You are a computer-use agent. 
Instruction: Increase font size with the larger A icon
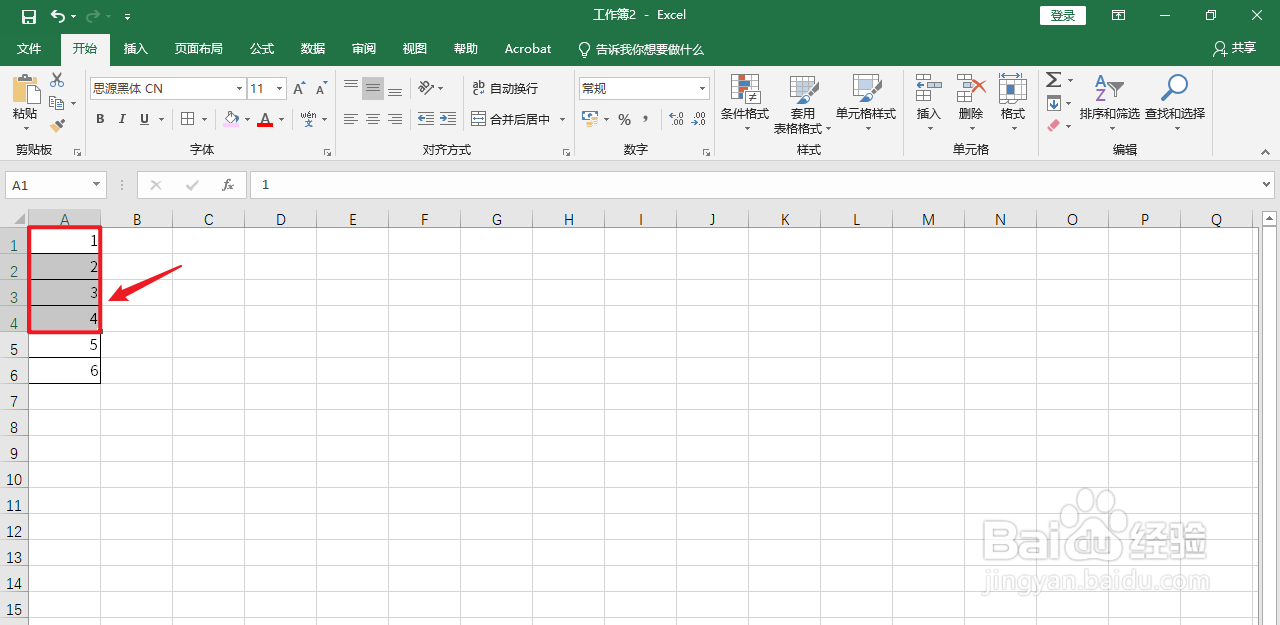(x=299, y=89)
